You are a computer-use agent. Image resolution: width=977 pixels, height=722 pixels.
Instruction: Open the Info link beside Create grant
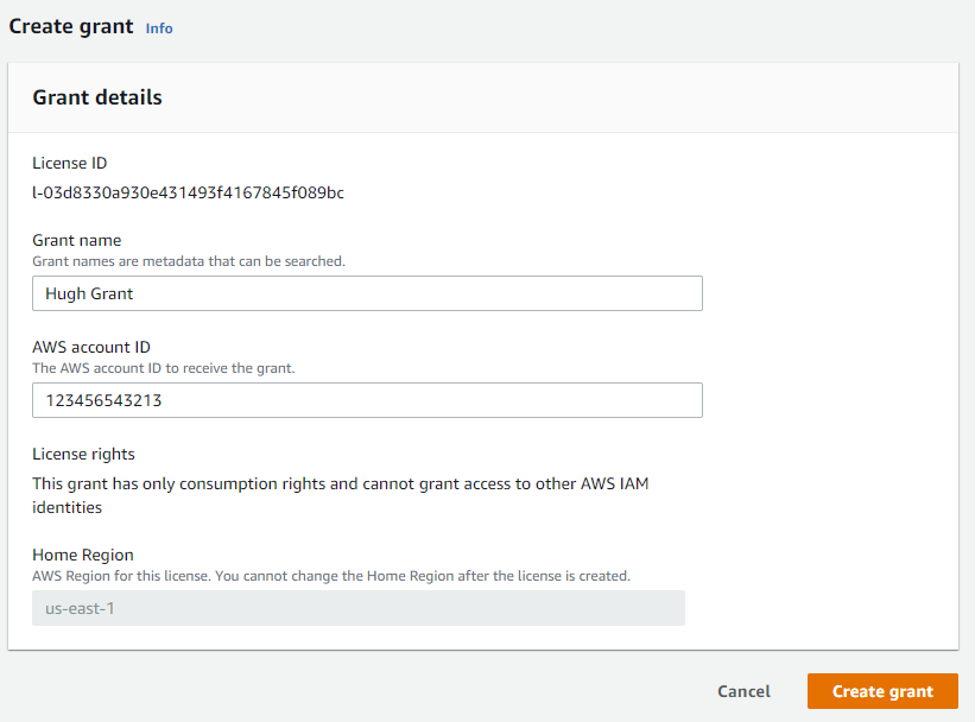click(x=159, y=28)
